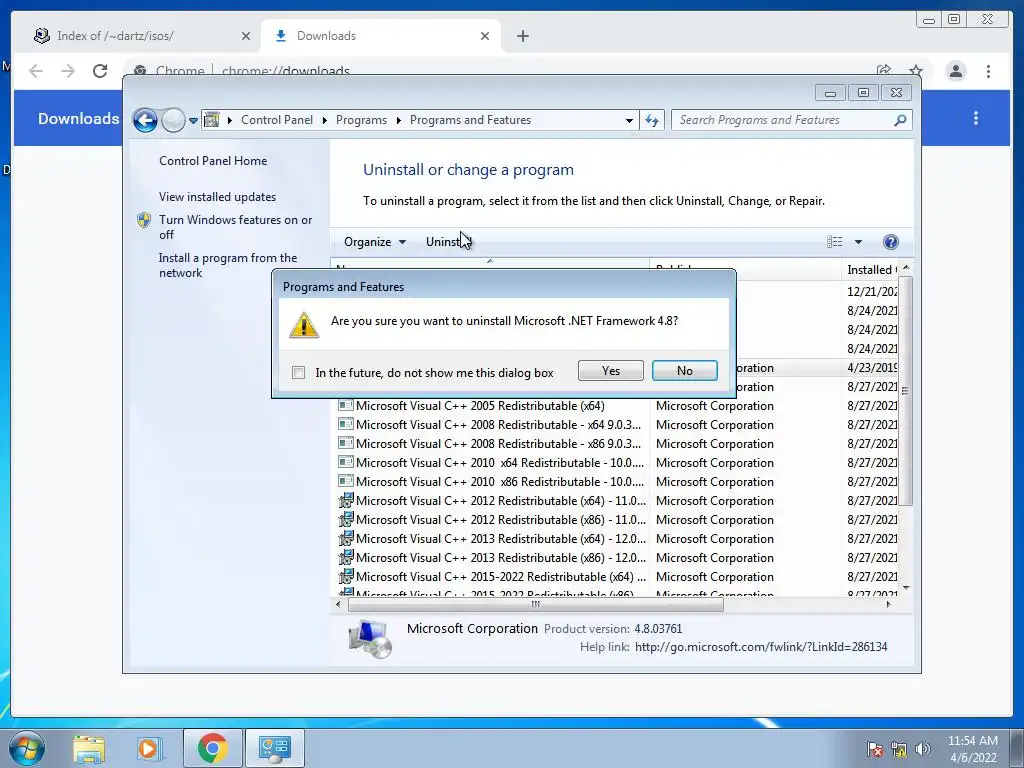The image size is (1024, 768).
Task: Reload the Chrome page
Action: (100, 71)
